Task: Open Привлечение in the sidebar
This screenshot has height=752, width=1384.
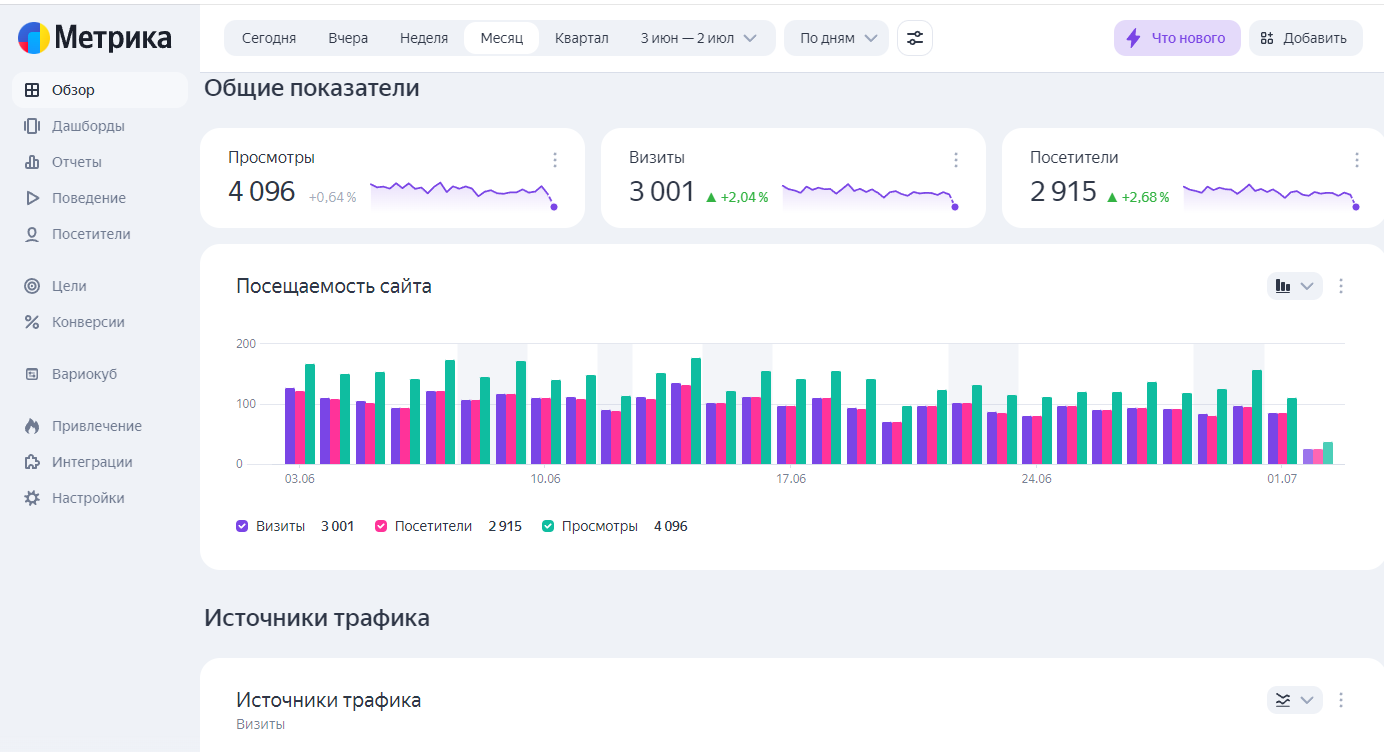Action: 97,425
